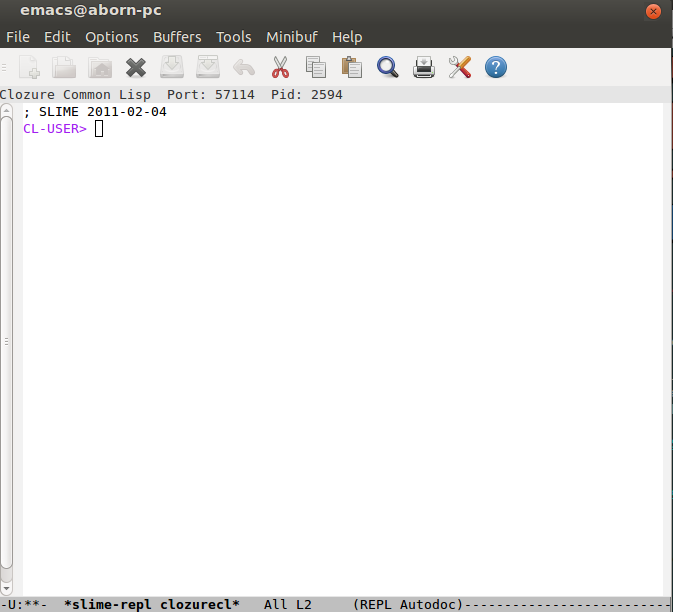Open help with the question mark icon
Image resolution: width=673 pixels, height=612 pixels.
click(x=496, y=68)
